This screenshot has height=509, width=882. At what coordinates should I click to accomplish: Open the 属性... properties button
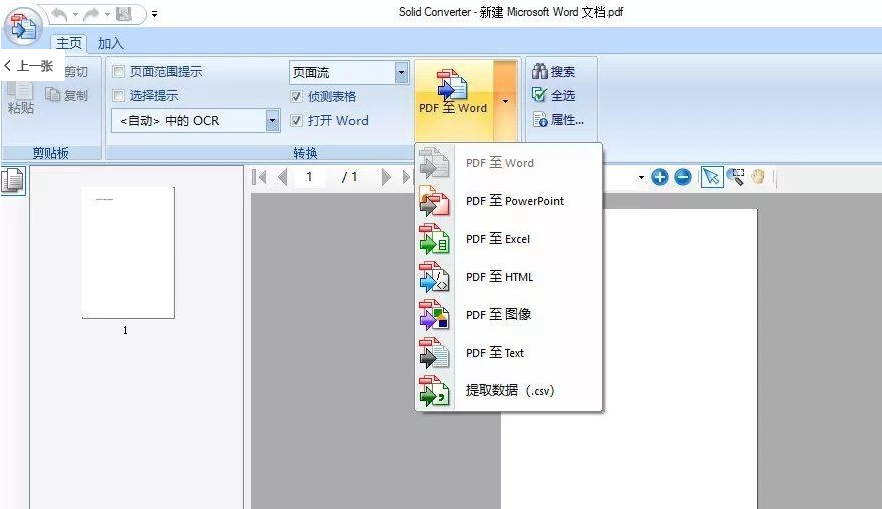click(x=558, y=119)
